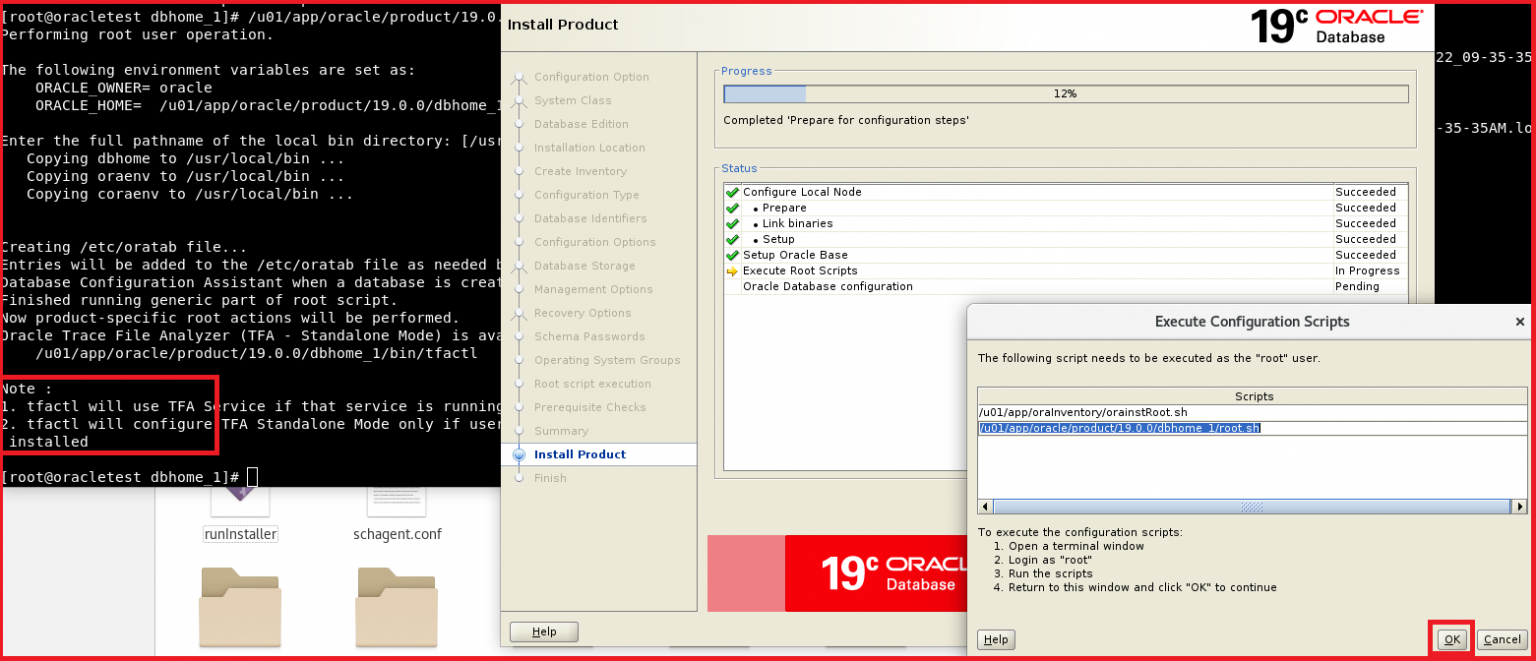Click OK in the Execute Configuration Scripts dialog
This screenshot has width=1536, height=661.
pos(1452,639)
